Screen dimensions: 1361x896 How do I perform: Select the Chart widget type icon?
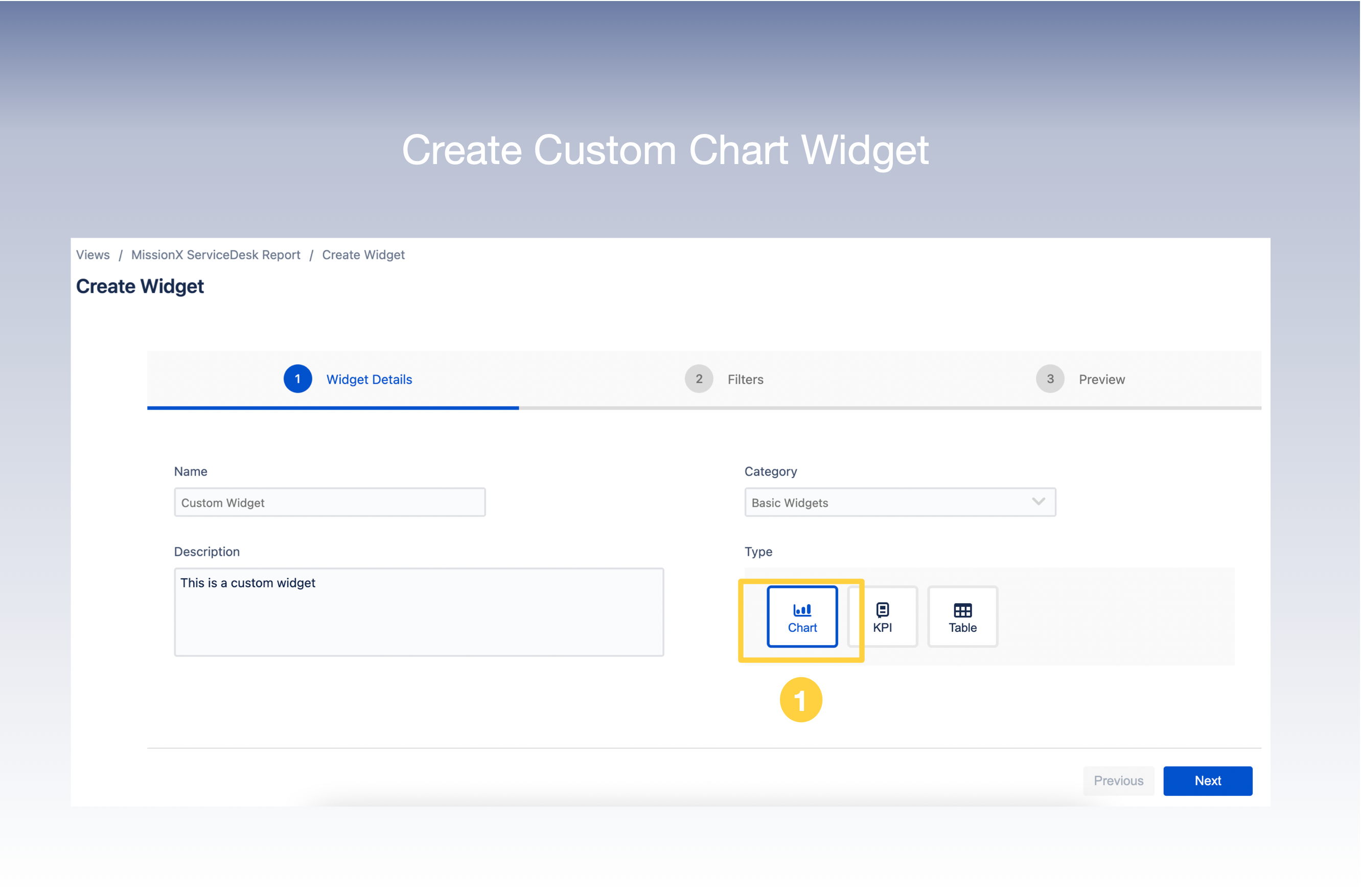coord(802,616)
